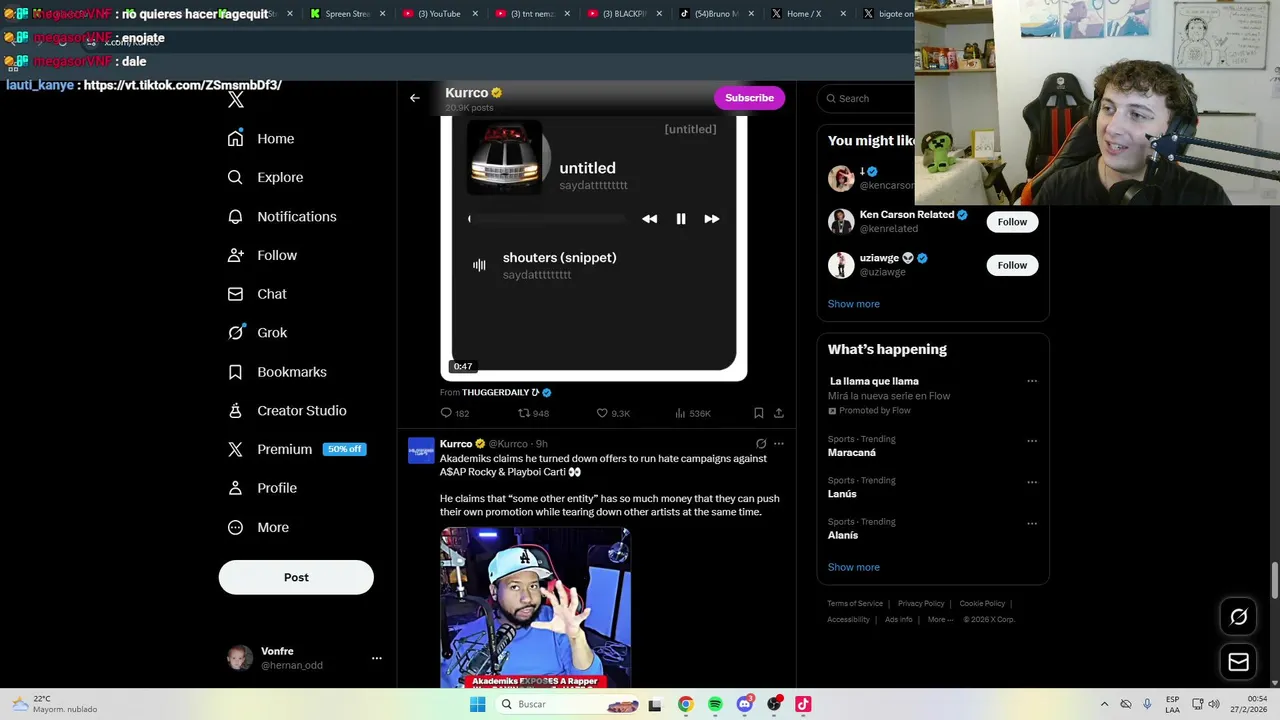This screenshot has width=1280, height=720.
Task: Open the Follow item in sidebar
Action: (262, 255)
